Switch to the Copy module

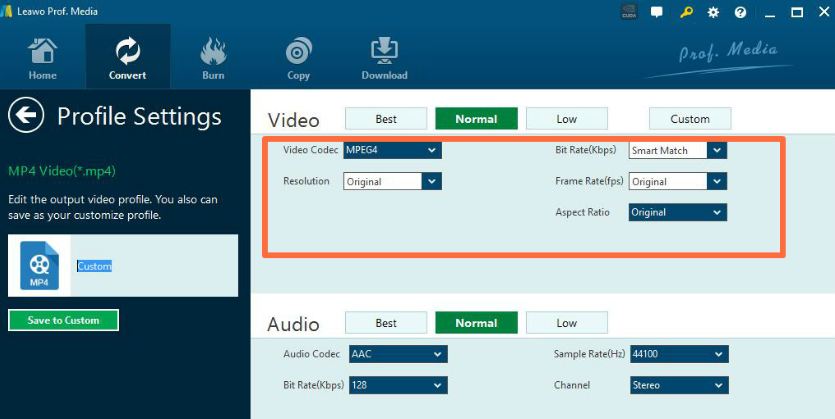(298, 57)
